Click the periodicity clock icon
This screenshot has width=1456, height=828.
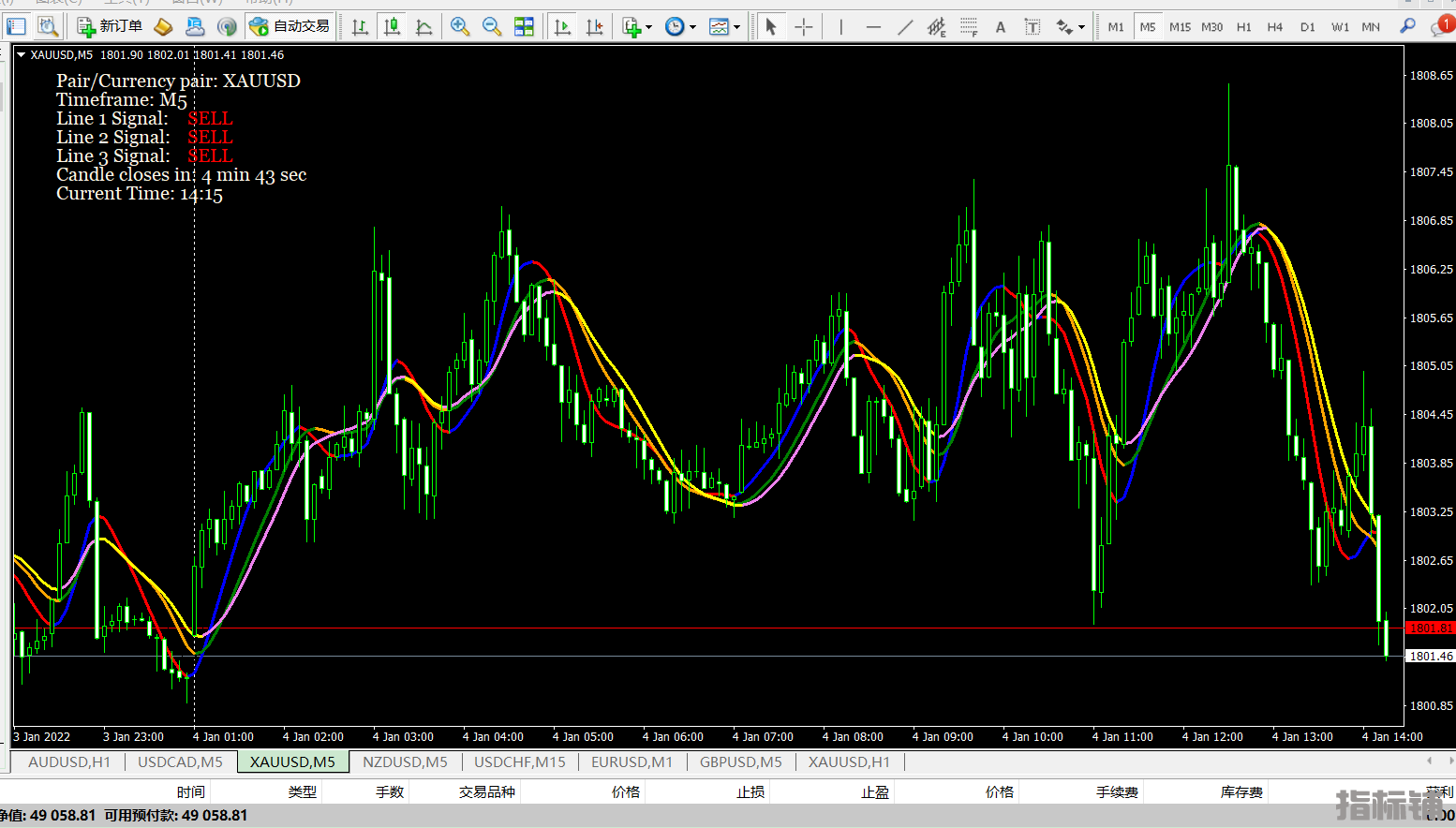tap(675, 26)
